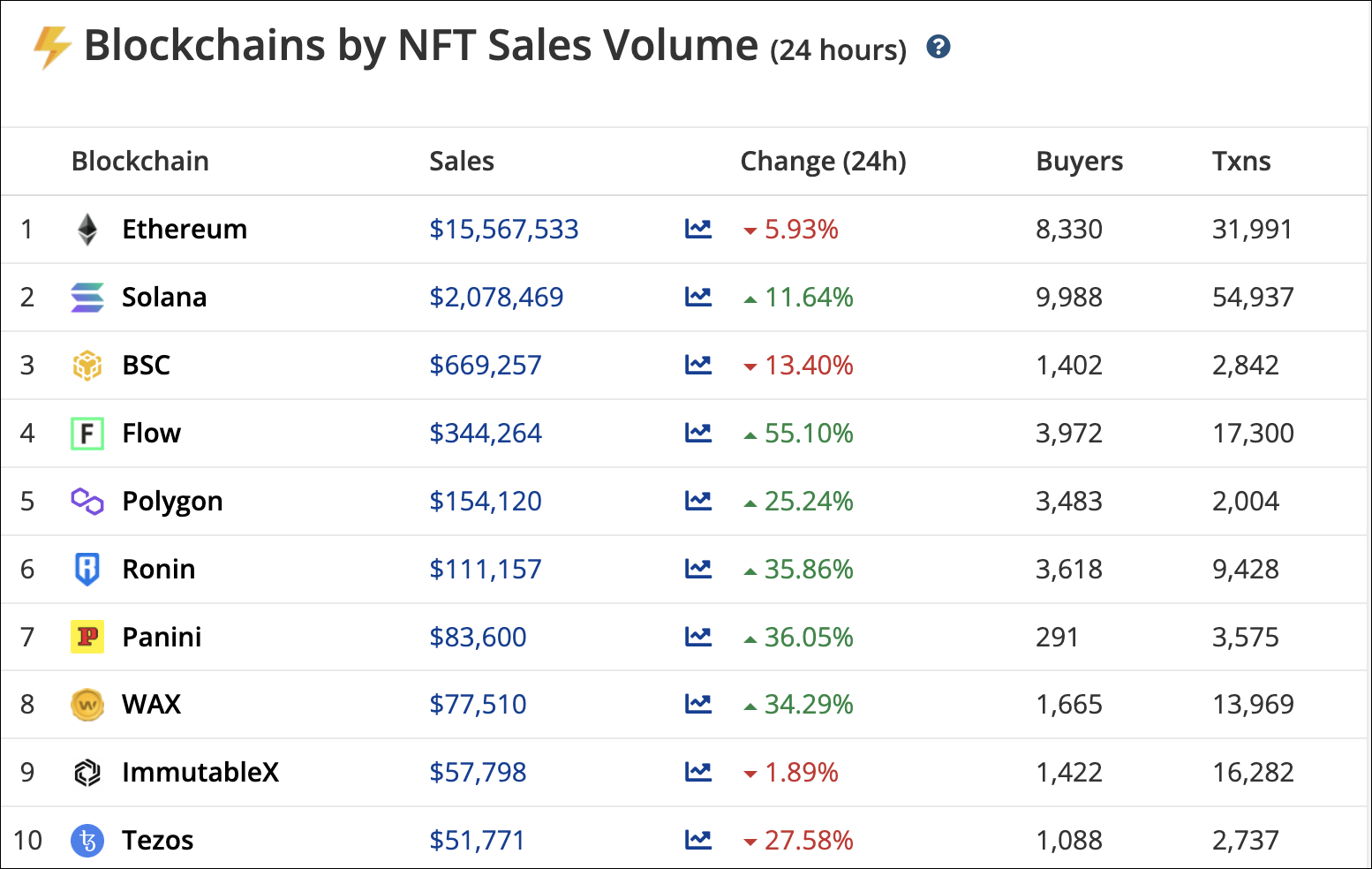This screenshot has width=1372, height=869.
Task: Click Panini buyers count 291
Action: pyautogui.click(x=1057, y=637)
